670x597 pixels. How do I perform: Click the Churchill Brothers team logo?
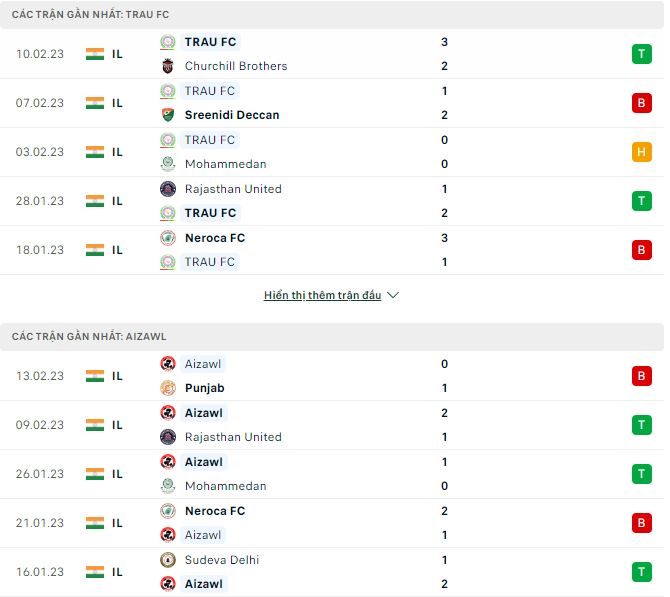click(x=167, y=66)
